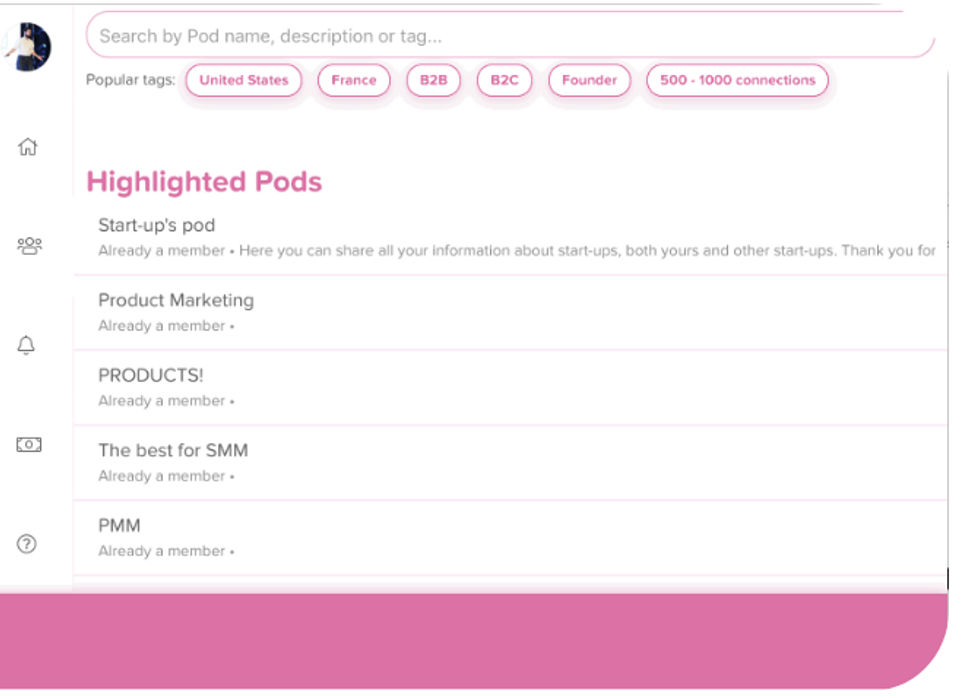Open notifications bell icon
This screenshot has height=700, width=960.
click(28, 346)
